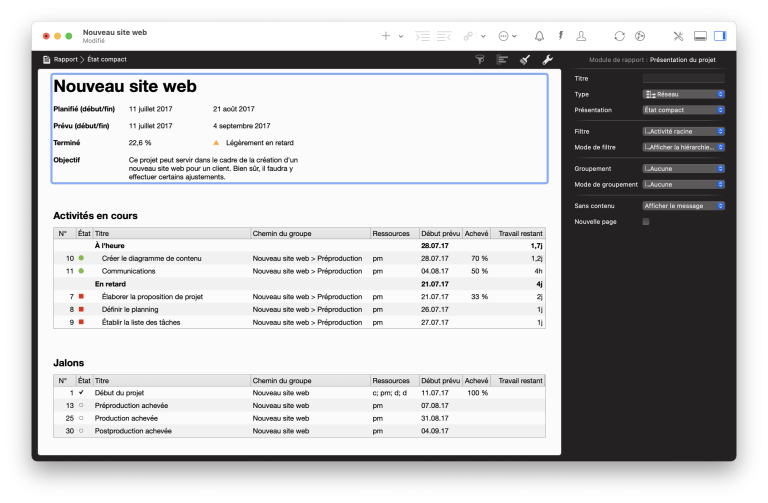Click the 22,6 % Terminé value

point(140,143)
